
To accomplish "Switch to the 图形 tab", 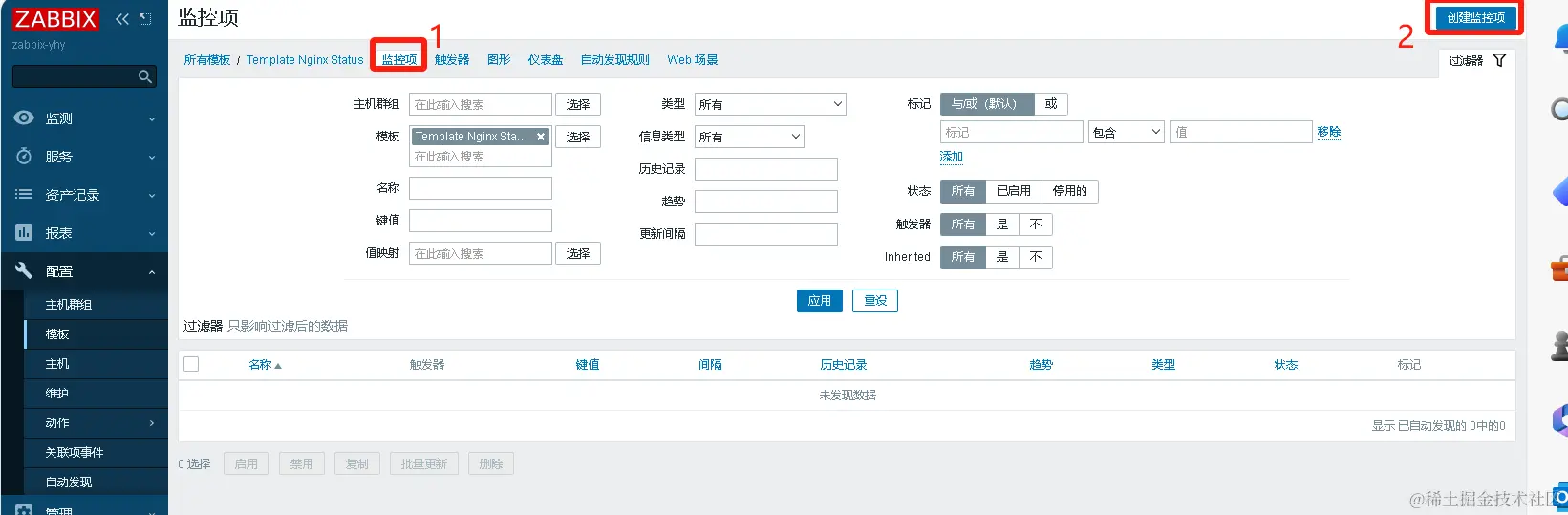I will pyautogui.click(x=499, y=59).
